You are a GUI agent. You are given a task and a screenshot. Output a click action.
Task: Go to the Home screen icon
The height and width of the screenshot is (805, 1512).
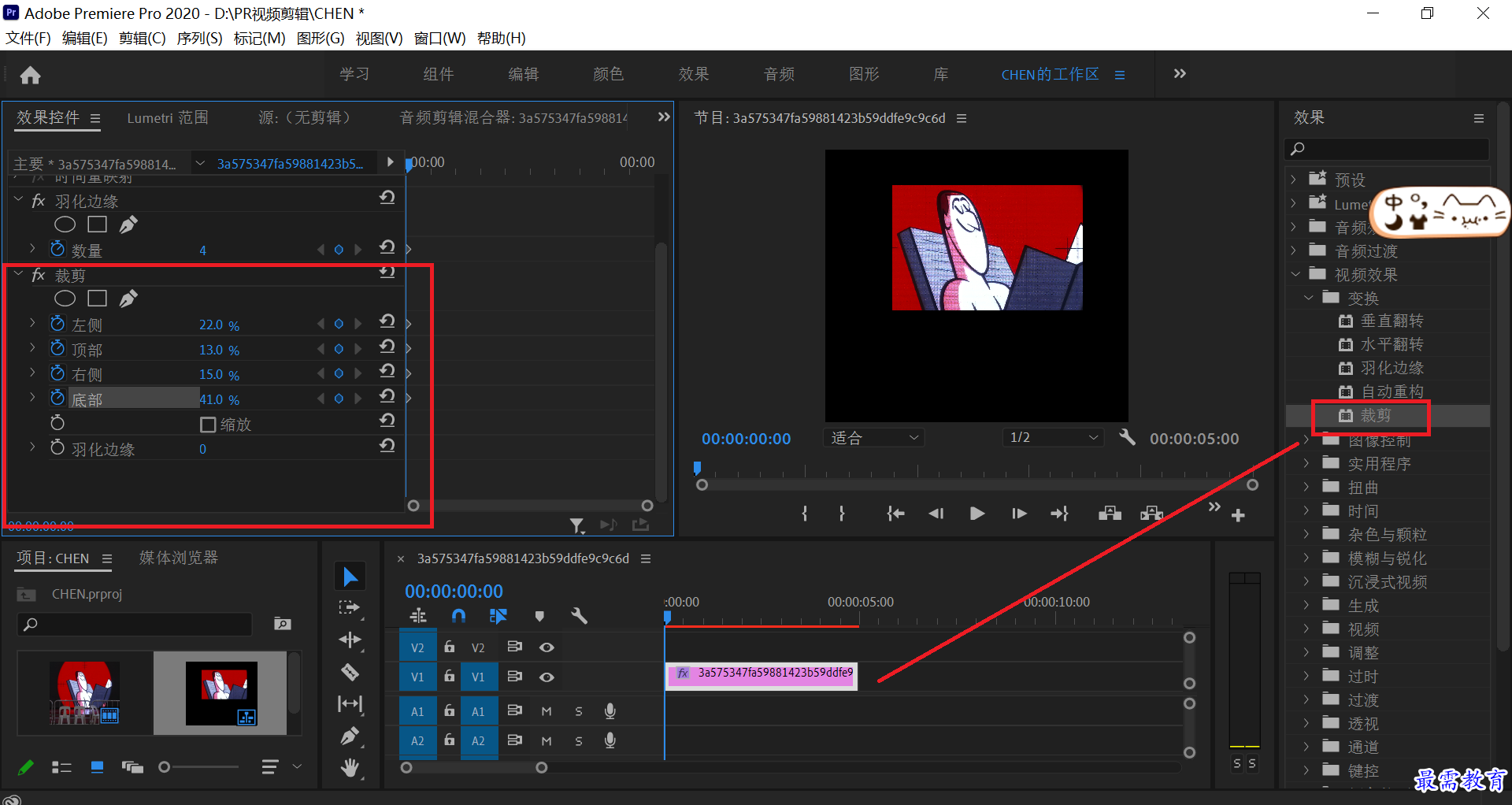(30, 75)
